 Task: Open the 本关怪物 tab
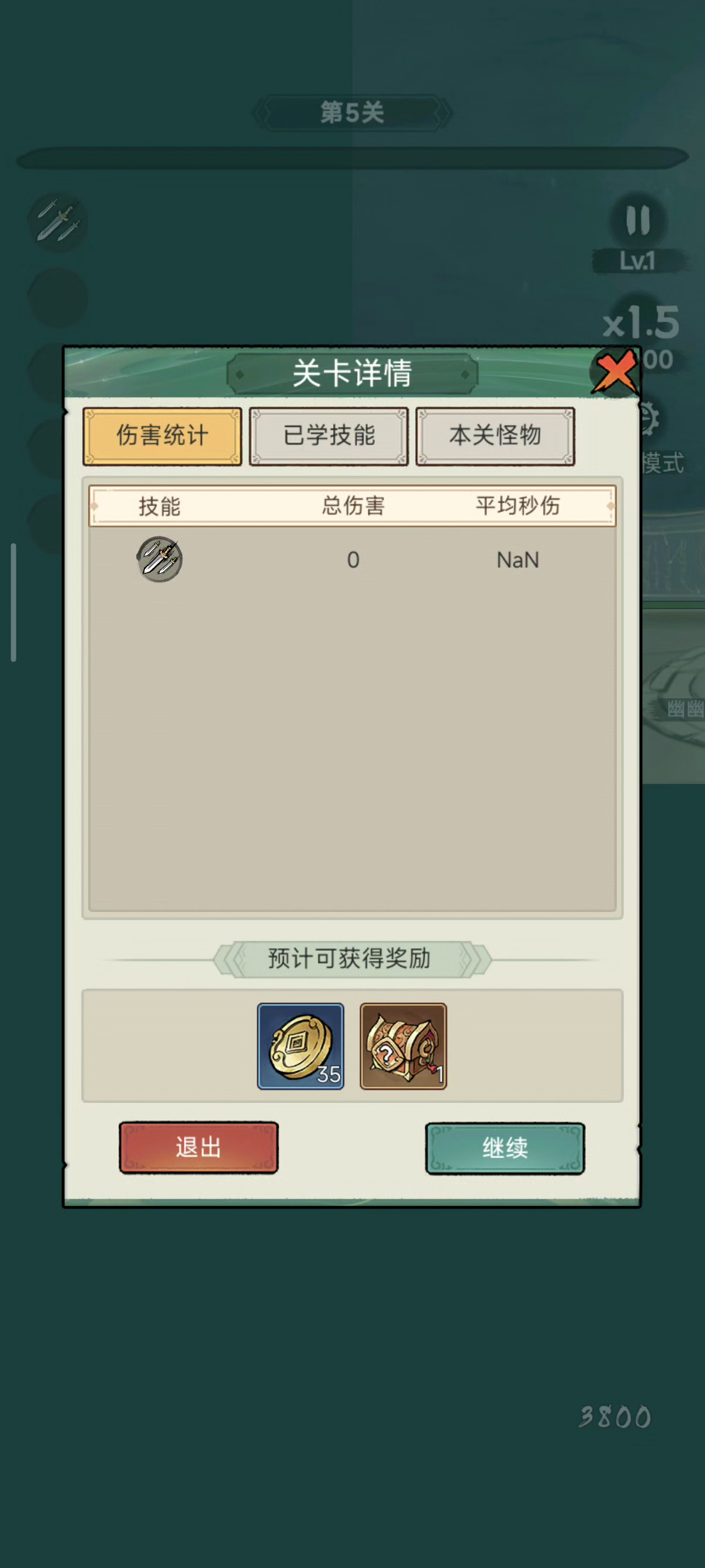point(495,436)
